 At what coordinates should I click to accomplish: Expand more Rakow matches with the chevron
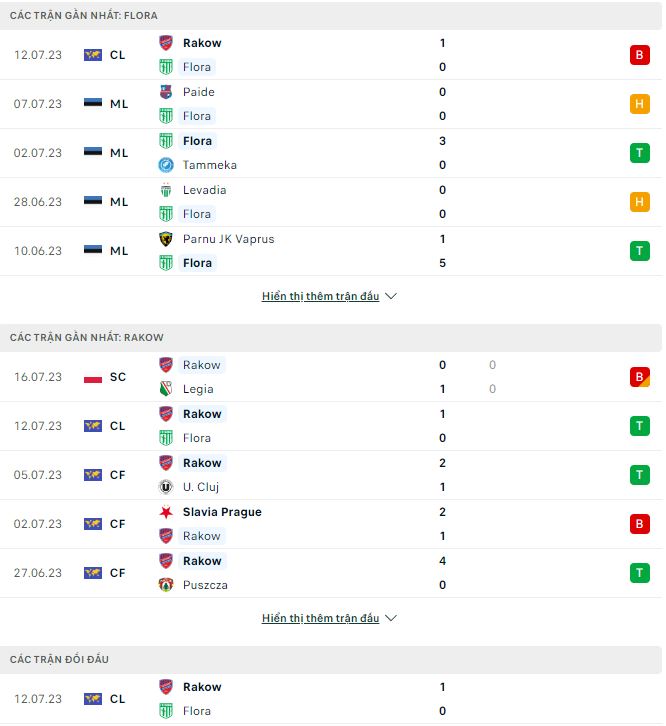coord(391,618)
